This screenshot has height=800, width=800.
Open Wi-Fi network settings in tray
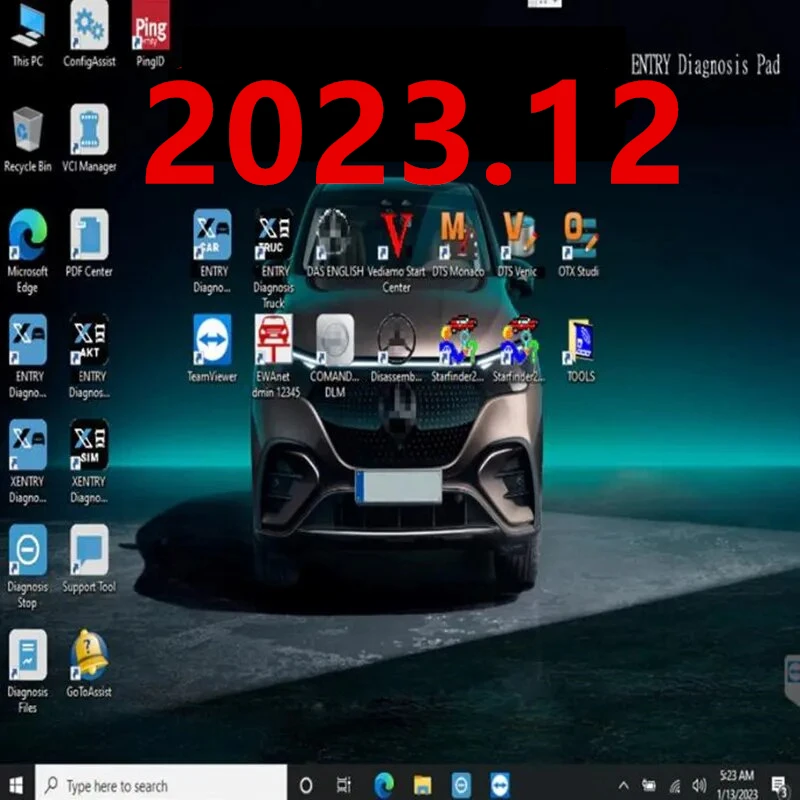(675, 786)
